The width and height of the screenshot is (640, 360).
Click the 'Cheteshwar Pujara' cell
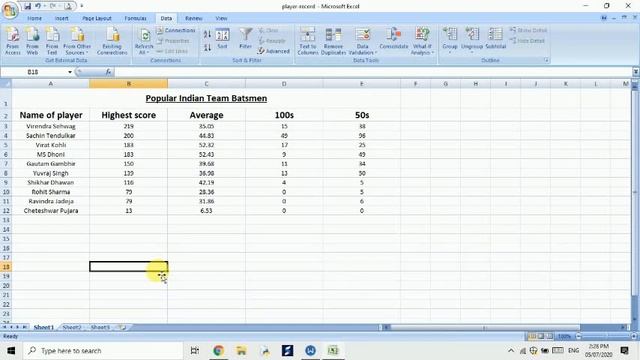tap(51, 211)
